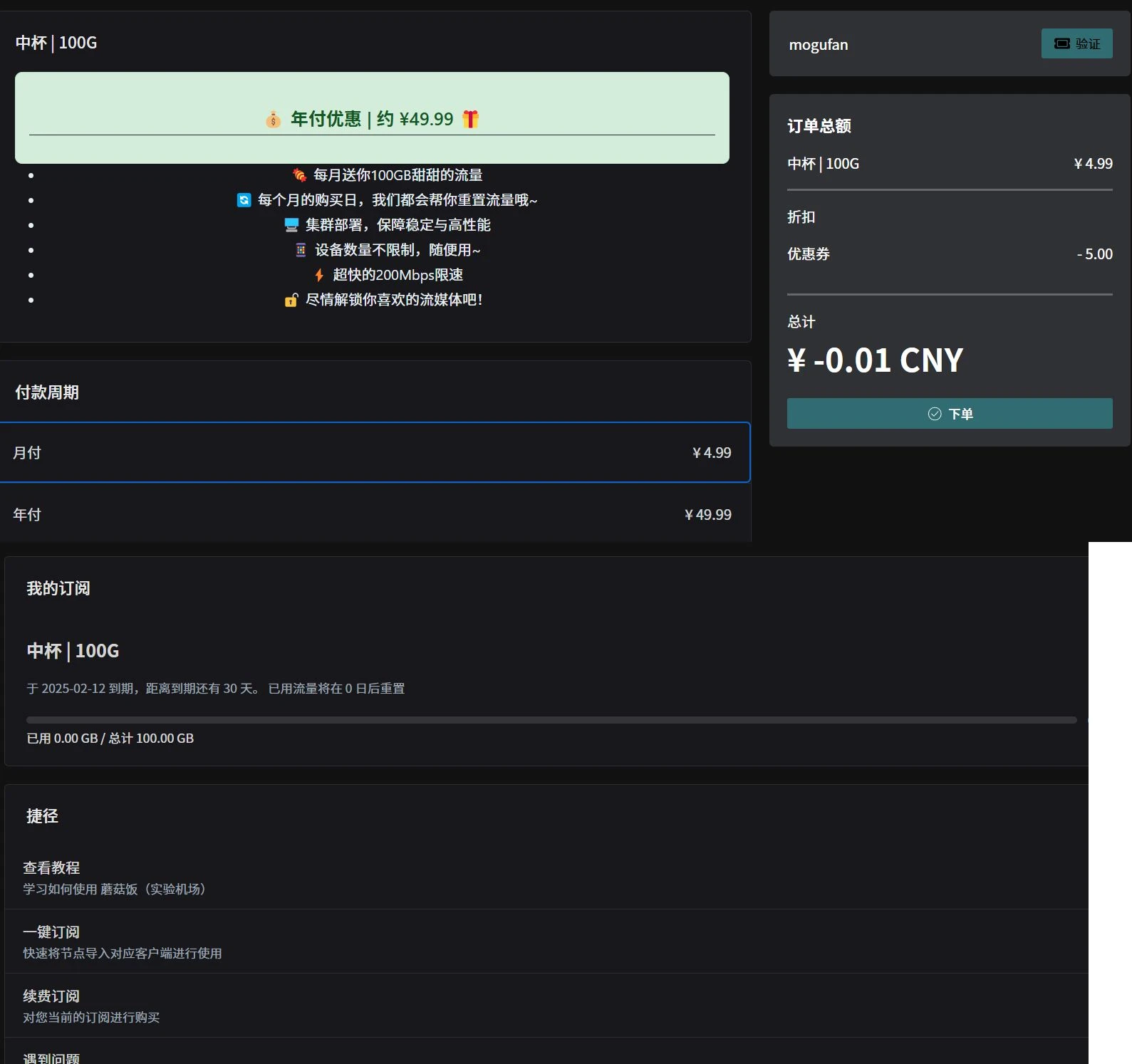Click the device icon beside 设备数量不限制

pyautogui.click(x=301, y=250)
